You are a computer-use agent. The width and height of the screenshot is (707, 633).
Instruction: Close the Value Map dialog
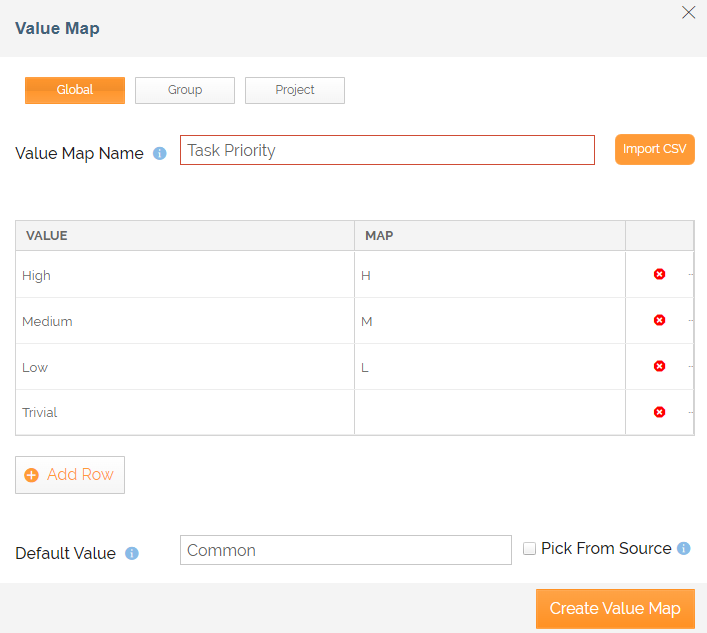tap(688, 13)
